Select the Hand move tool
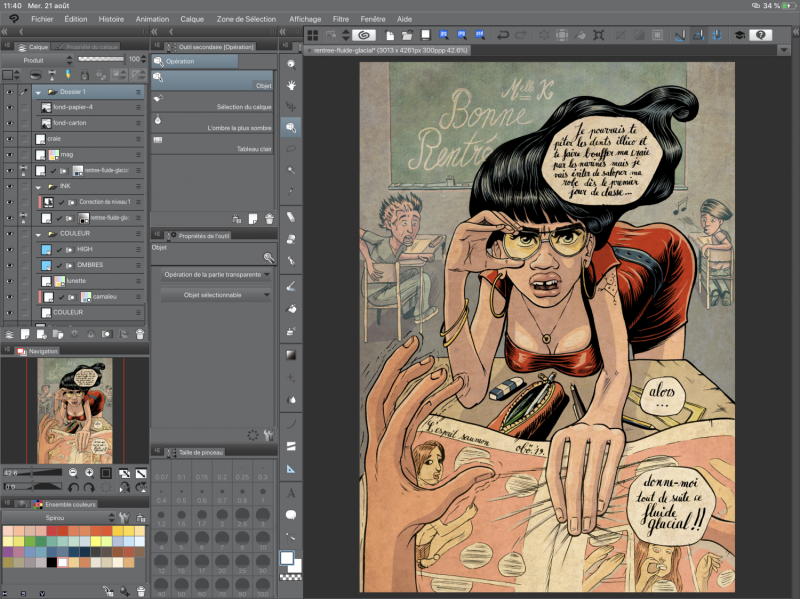Screen dimensions: 800x599 coord(291,84)
